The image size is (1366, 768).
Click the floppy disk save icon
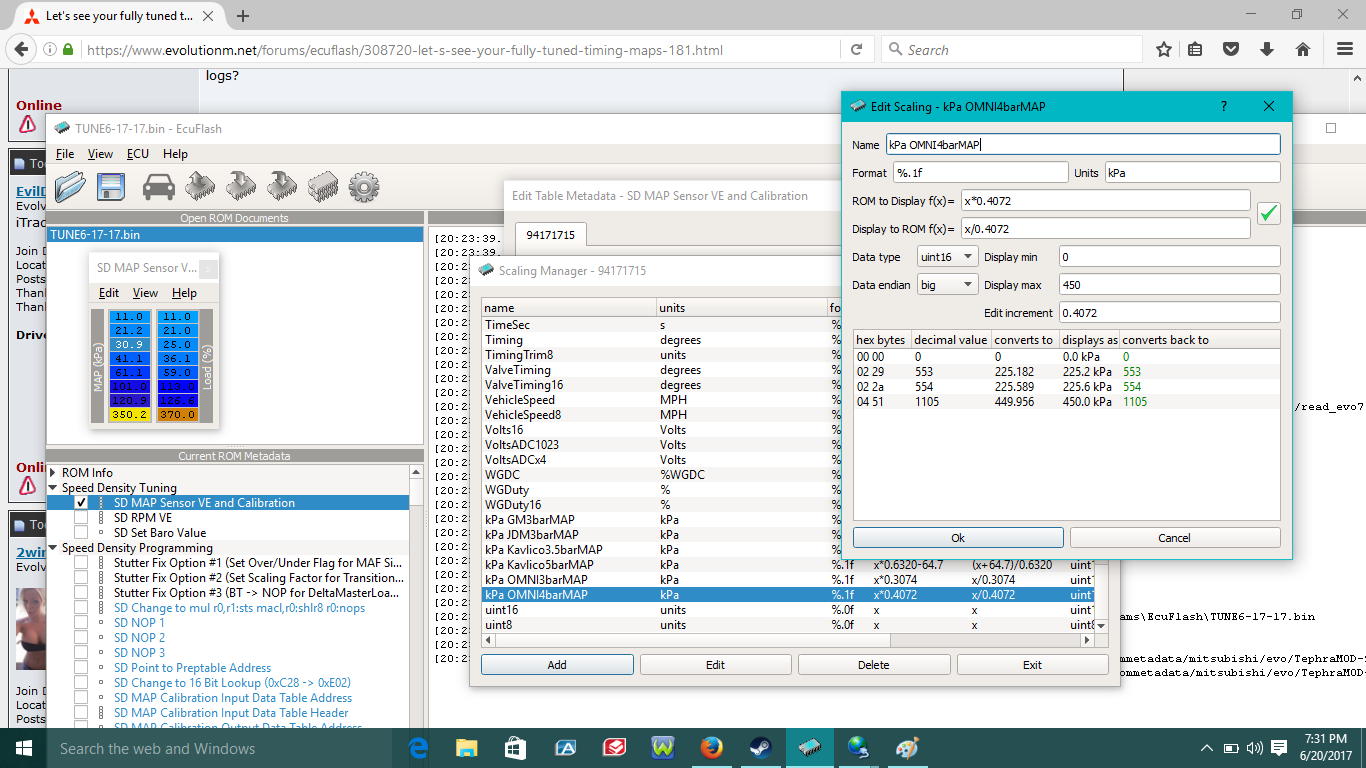point(110,187)
